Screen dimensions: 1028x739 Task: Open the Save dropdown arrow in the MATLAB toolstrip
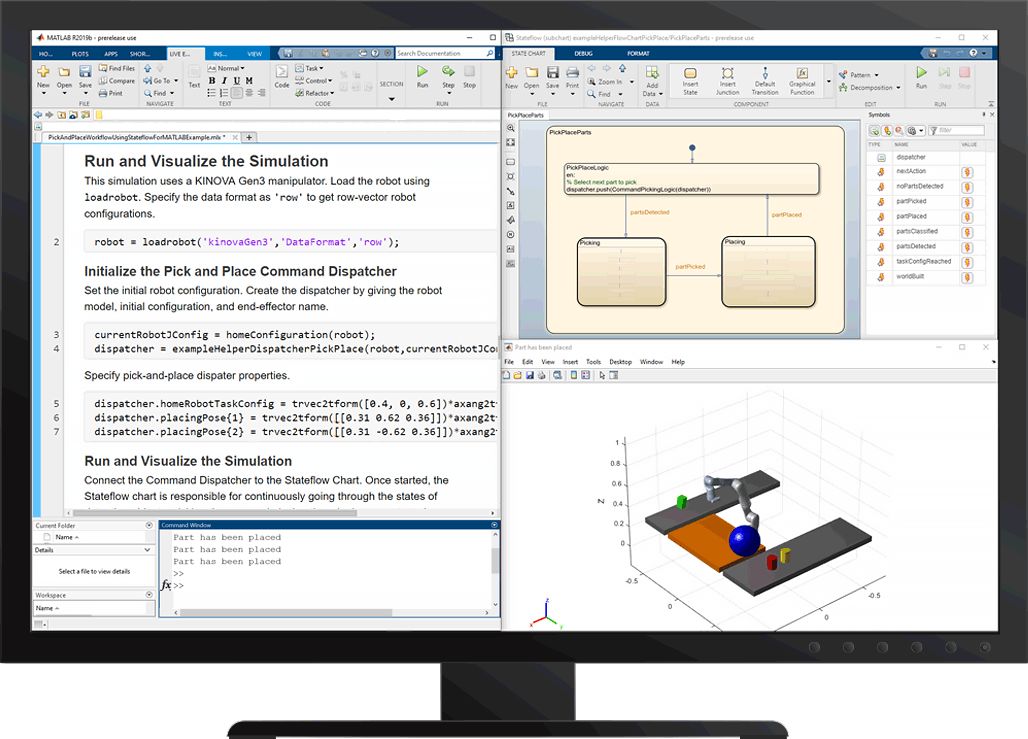(85, 93)
